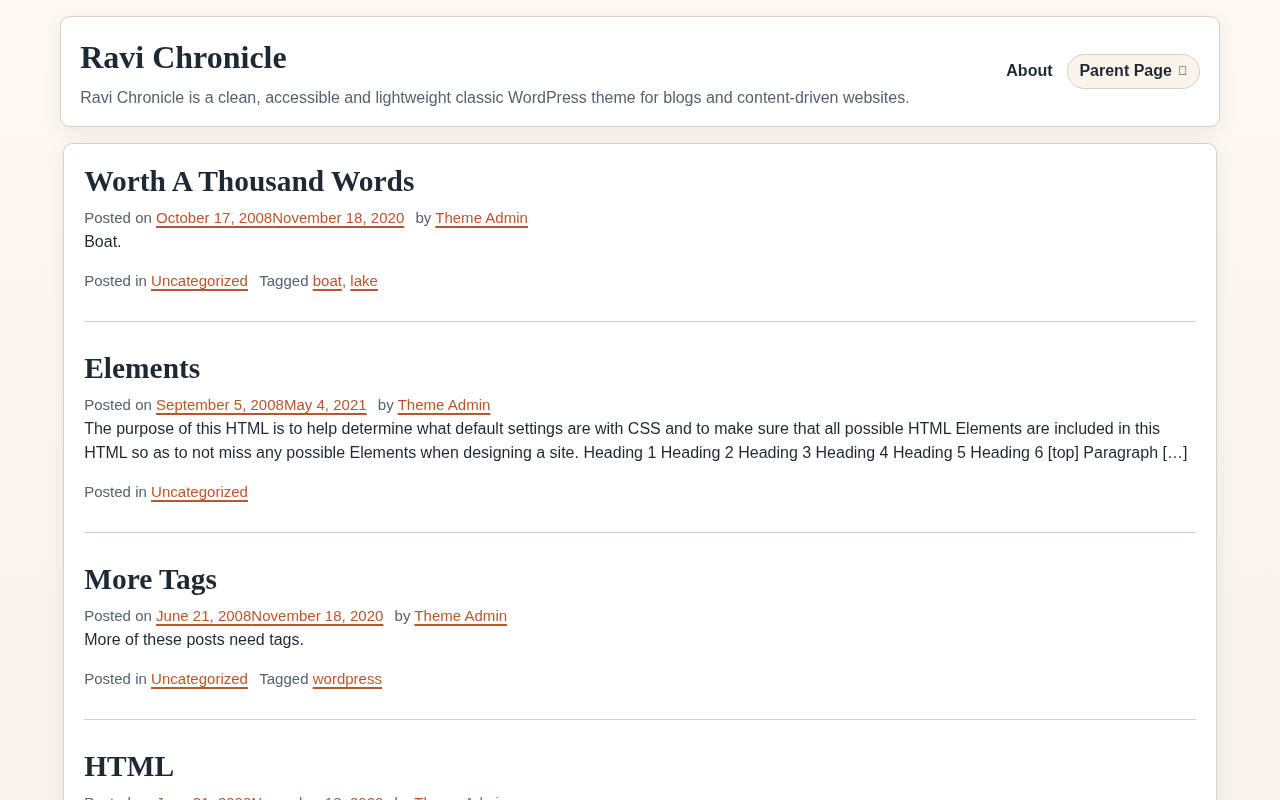This screenshot has width=1280, height=800.
Task: Open the More Tags post title
Action: pyautogui.click(x=150, y=579)
